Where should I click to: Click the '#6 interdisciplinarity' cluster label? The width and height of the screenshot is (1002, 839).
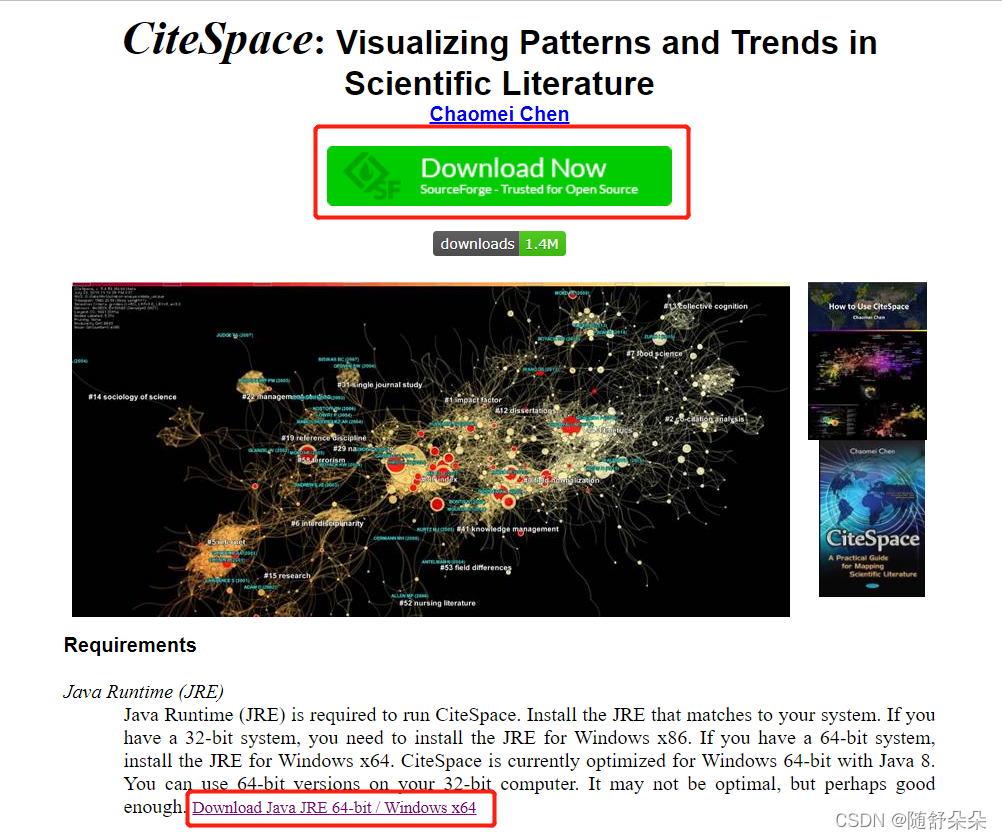(x=327, y=523)
